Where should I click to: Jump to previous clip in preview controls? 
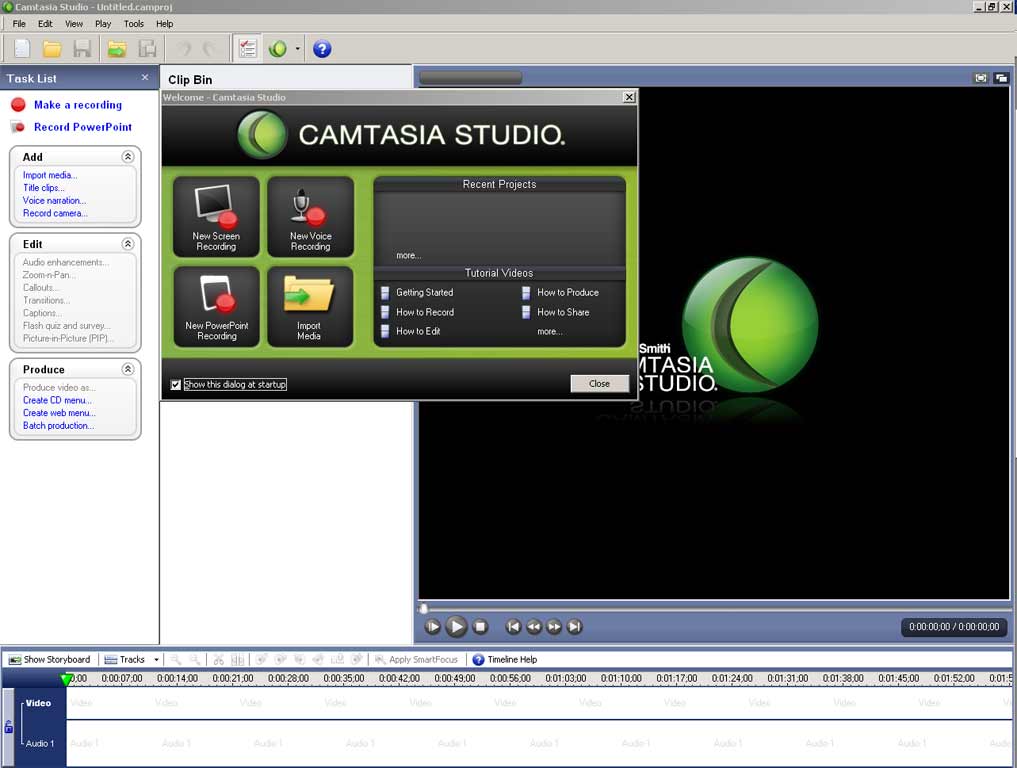(513, 627)
